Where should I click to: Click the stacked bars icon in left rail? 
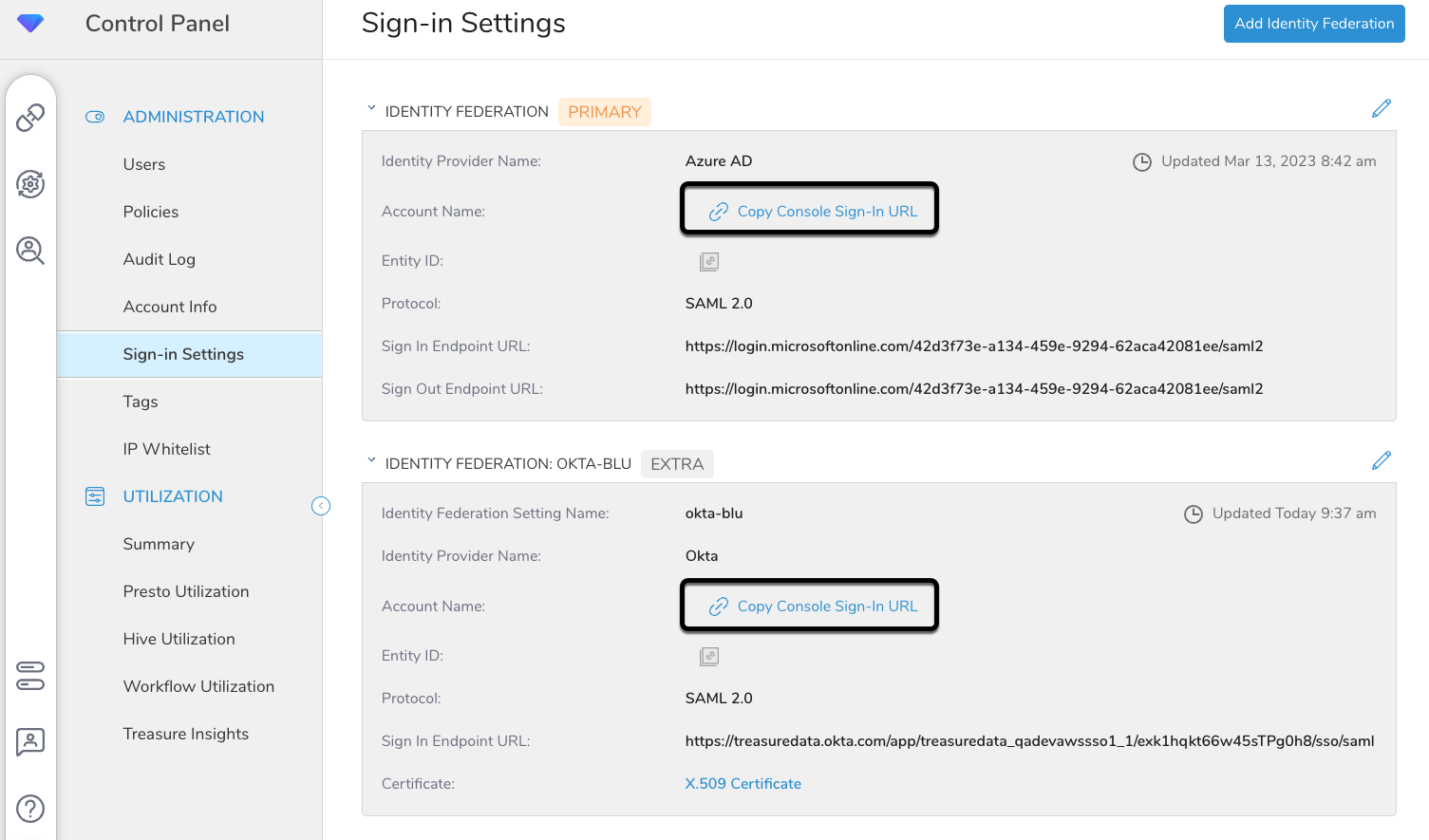pos(30,676)
